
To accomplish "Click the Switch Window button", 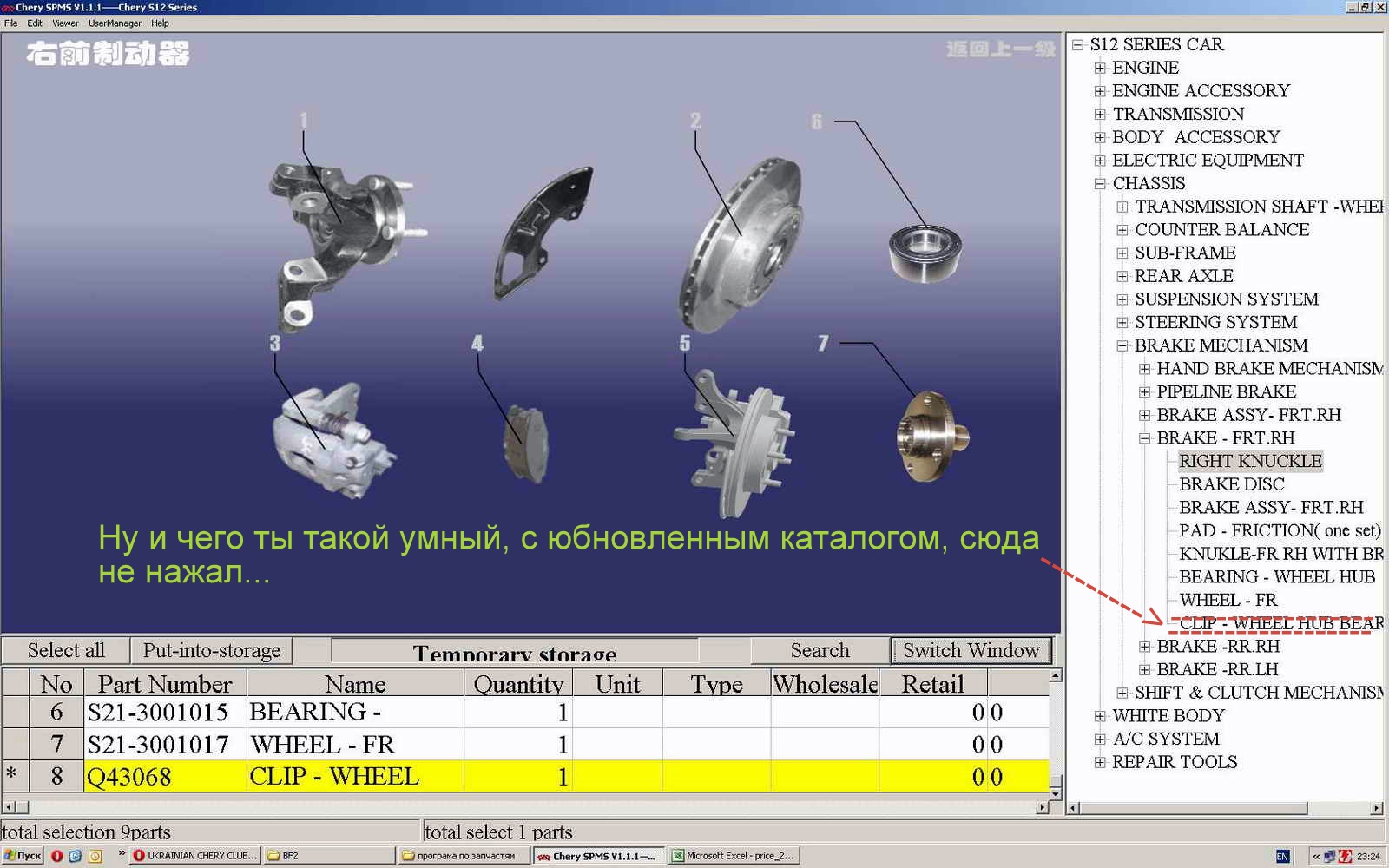I will (971, 650).
